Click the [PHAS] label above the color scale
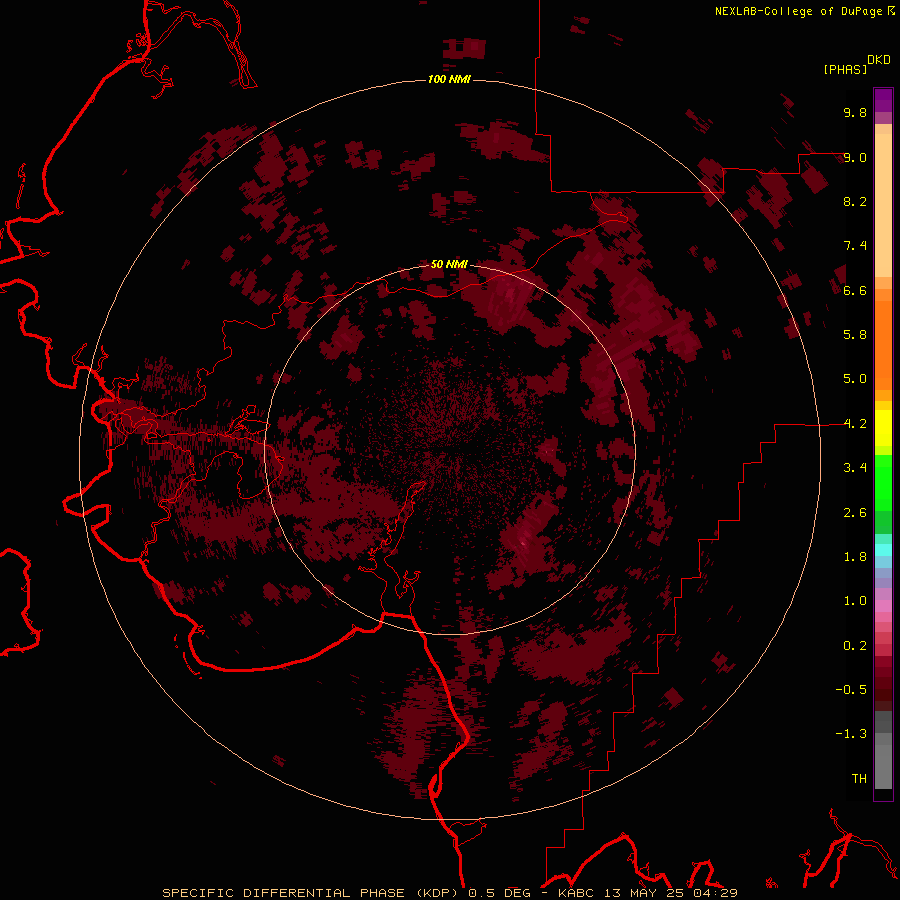 pyautogui.click(x=845, y=69)
